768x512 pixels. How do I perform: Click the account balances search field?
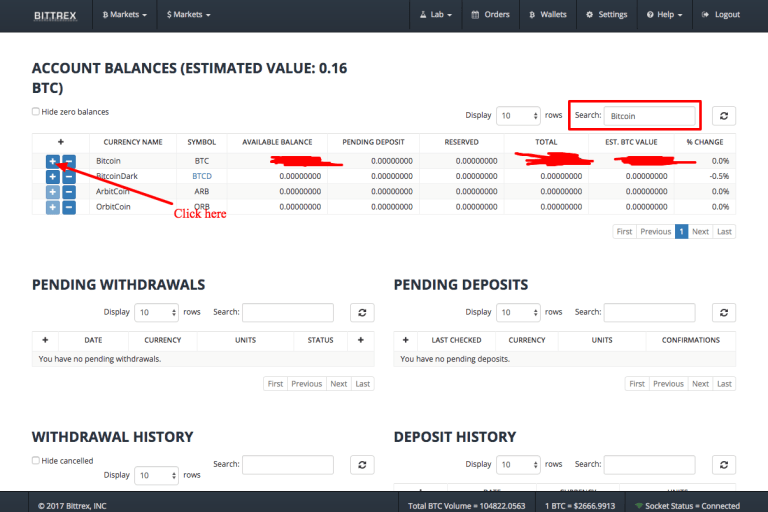[649, 116]
